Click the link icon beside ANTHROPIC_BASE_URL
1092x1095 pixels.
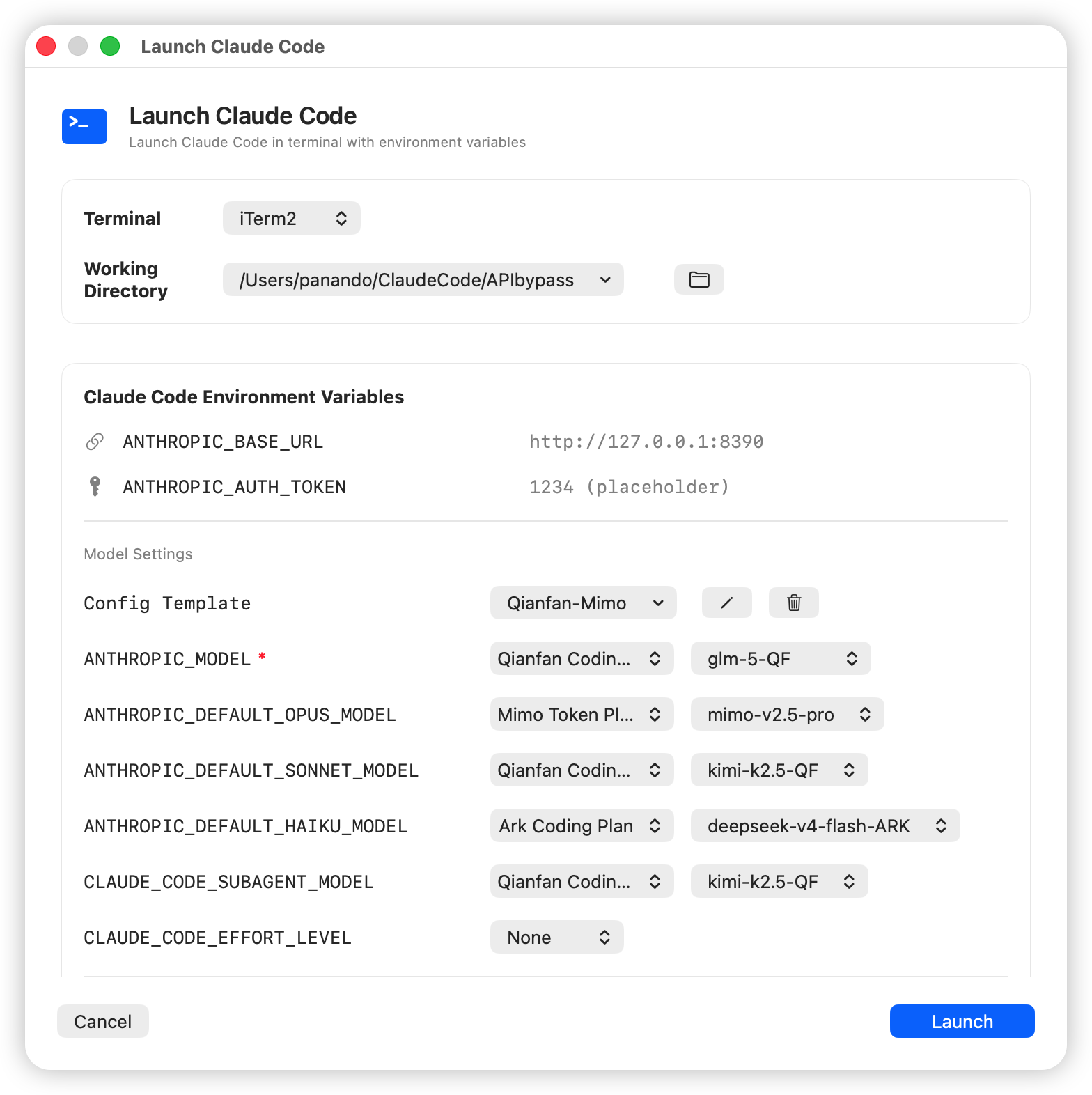[95, 442]
